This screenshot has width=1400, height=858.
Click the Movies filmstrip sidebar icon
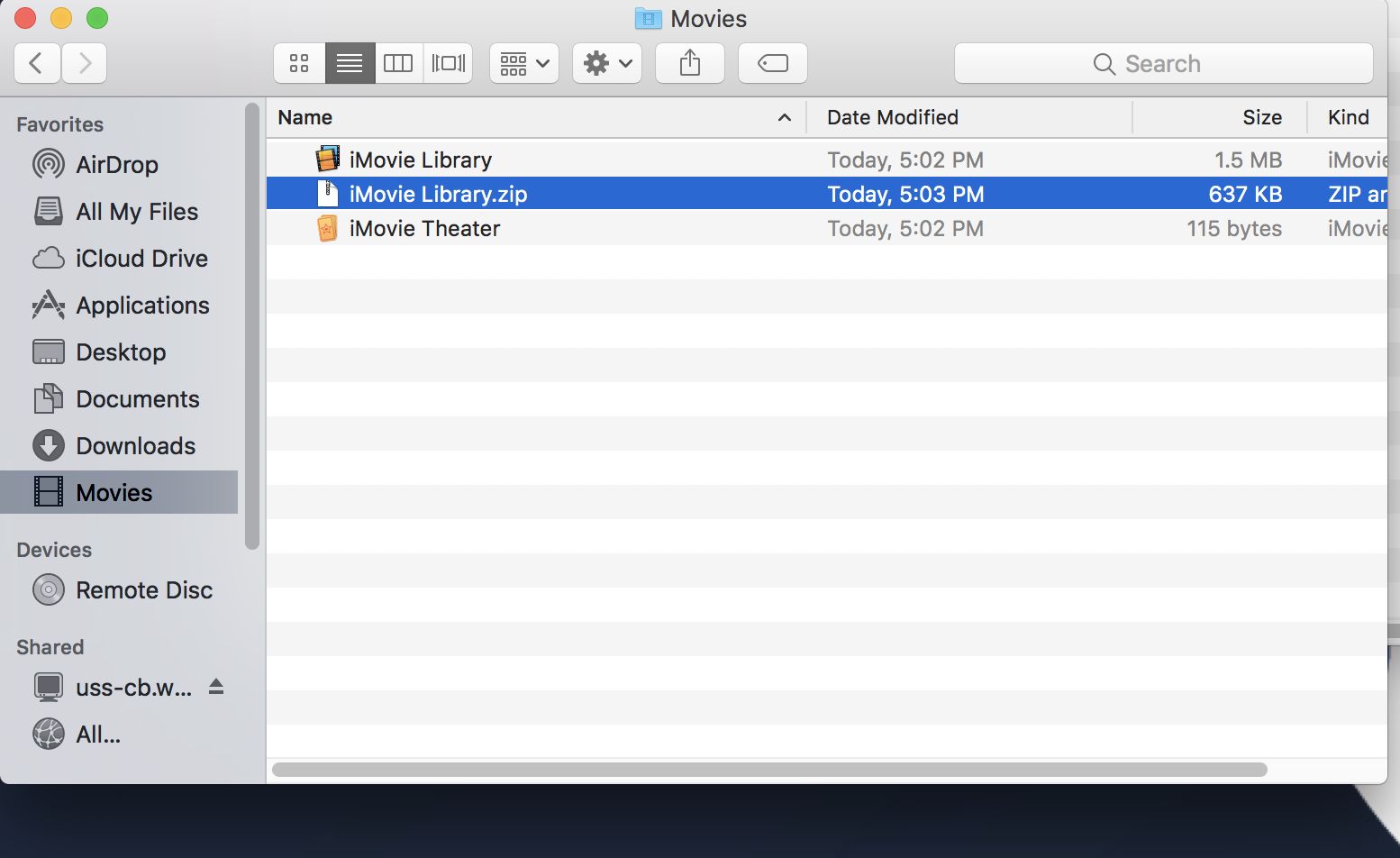point(49,492)
